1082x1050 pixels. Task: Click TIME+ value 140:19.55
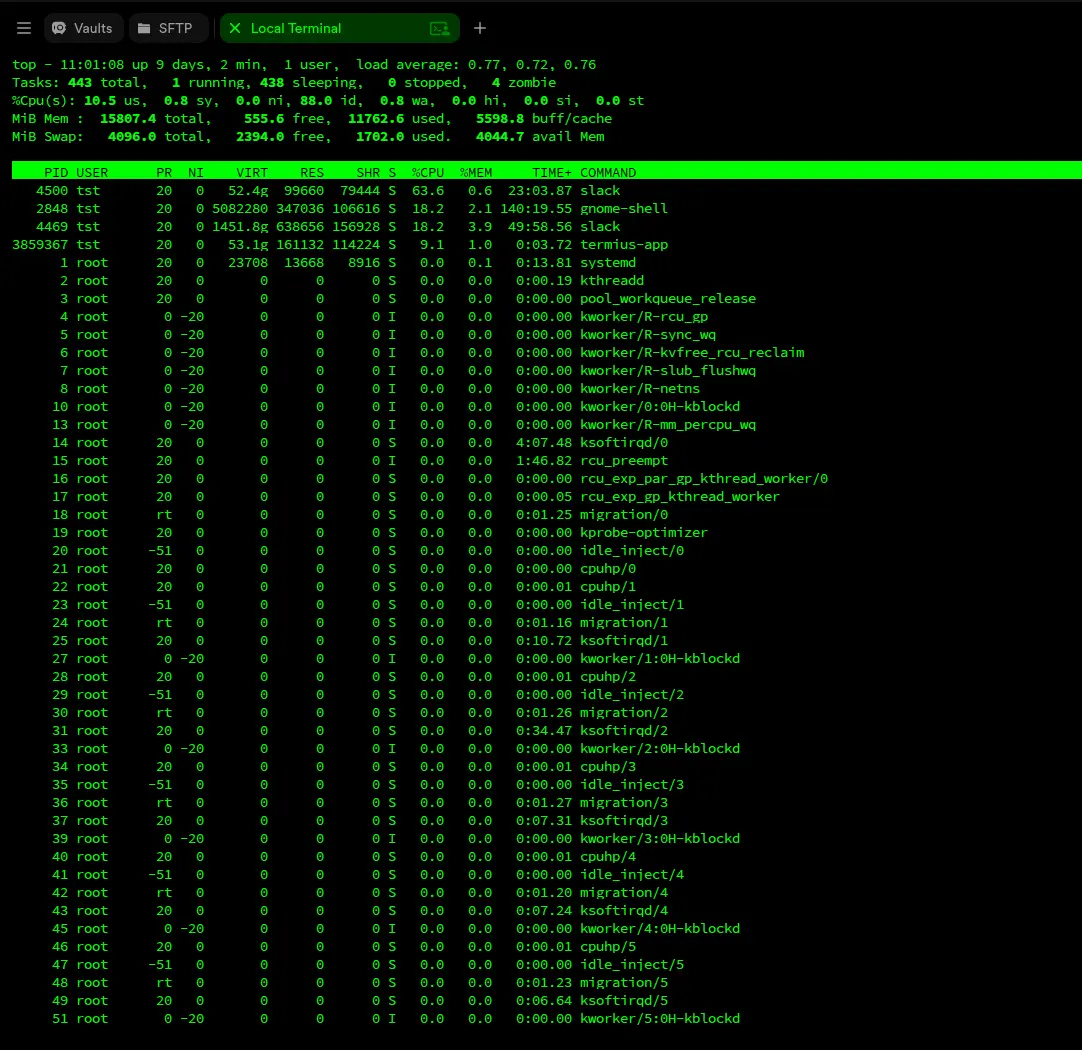pyautogui.click(x=536, y=208)
